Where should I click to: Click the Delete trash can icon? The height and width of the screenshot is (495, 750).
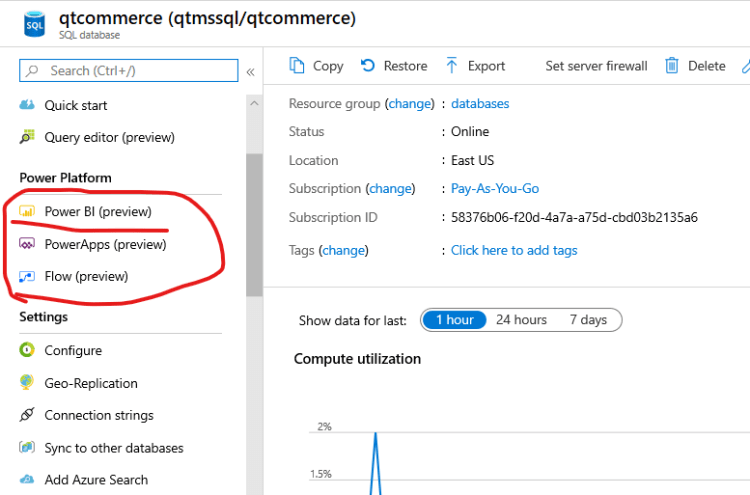[x=672, y=66]
